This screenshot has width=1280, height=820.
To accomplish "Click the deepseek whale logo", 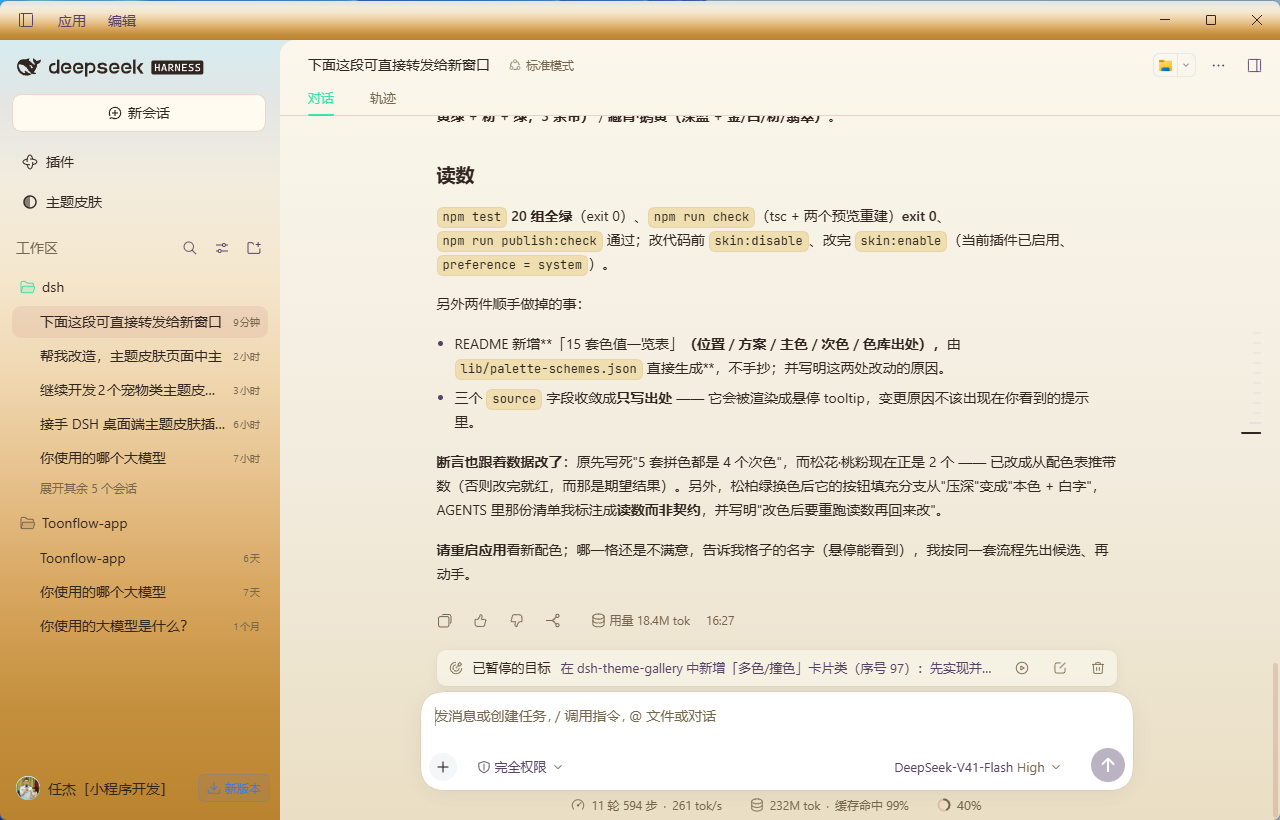I will click(x=29, y=67).
